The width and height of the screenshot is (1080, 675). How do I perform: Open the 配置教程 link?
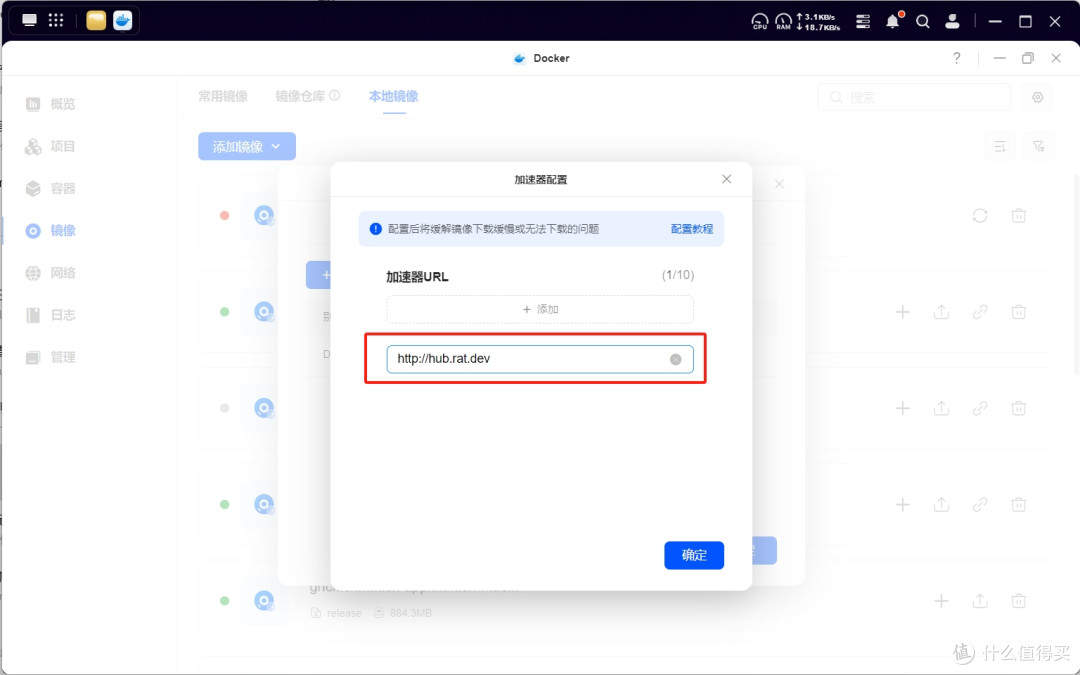[692, 229]
